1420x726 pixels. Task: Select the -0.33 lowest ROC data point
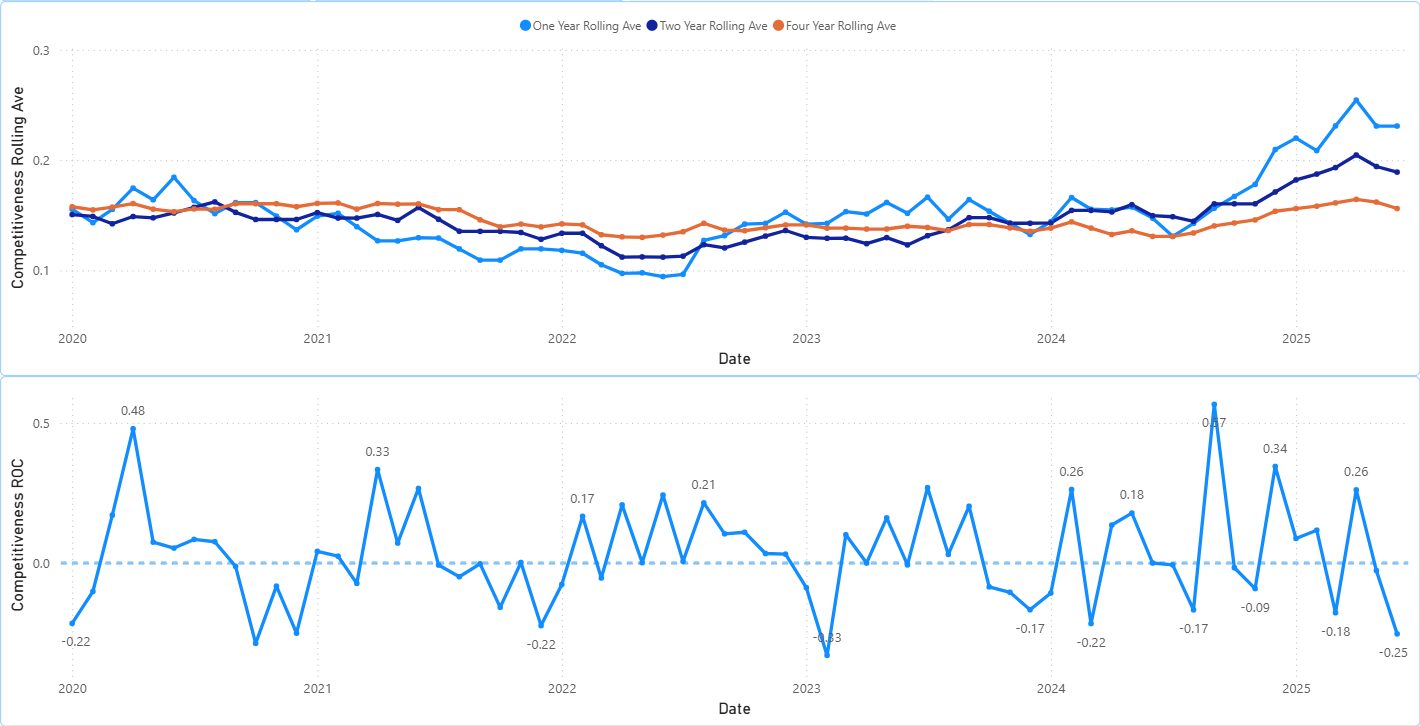827,655
